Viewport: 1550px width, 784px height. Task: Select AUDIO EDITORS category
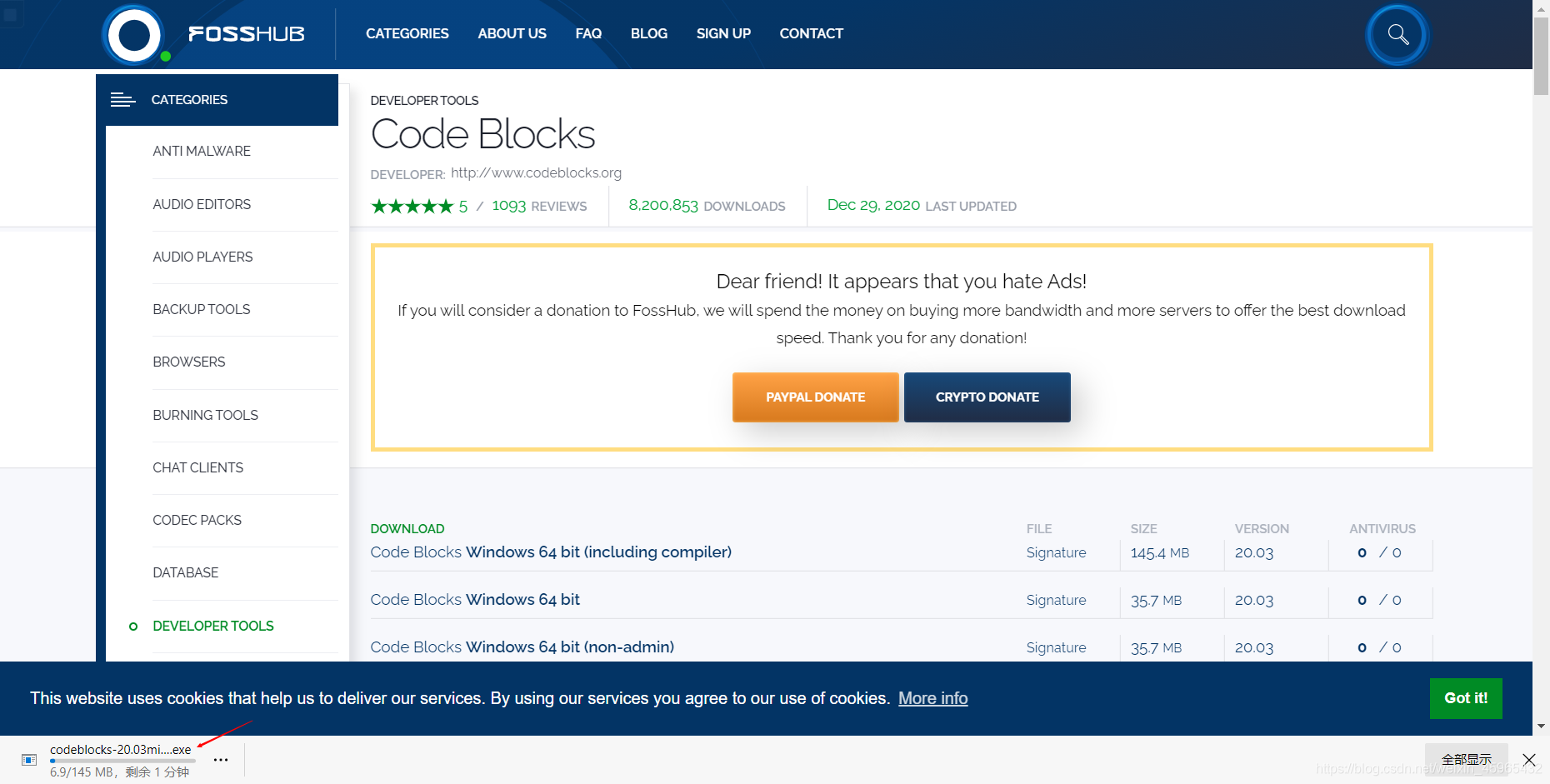point(202,204)
